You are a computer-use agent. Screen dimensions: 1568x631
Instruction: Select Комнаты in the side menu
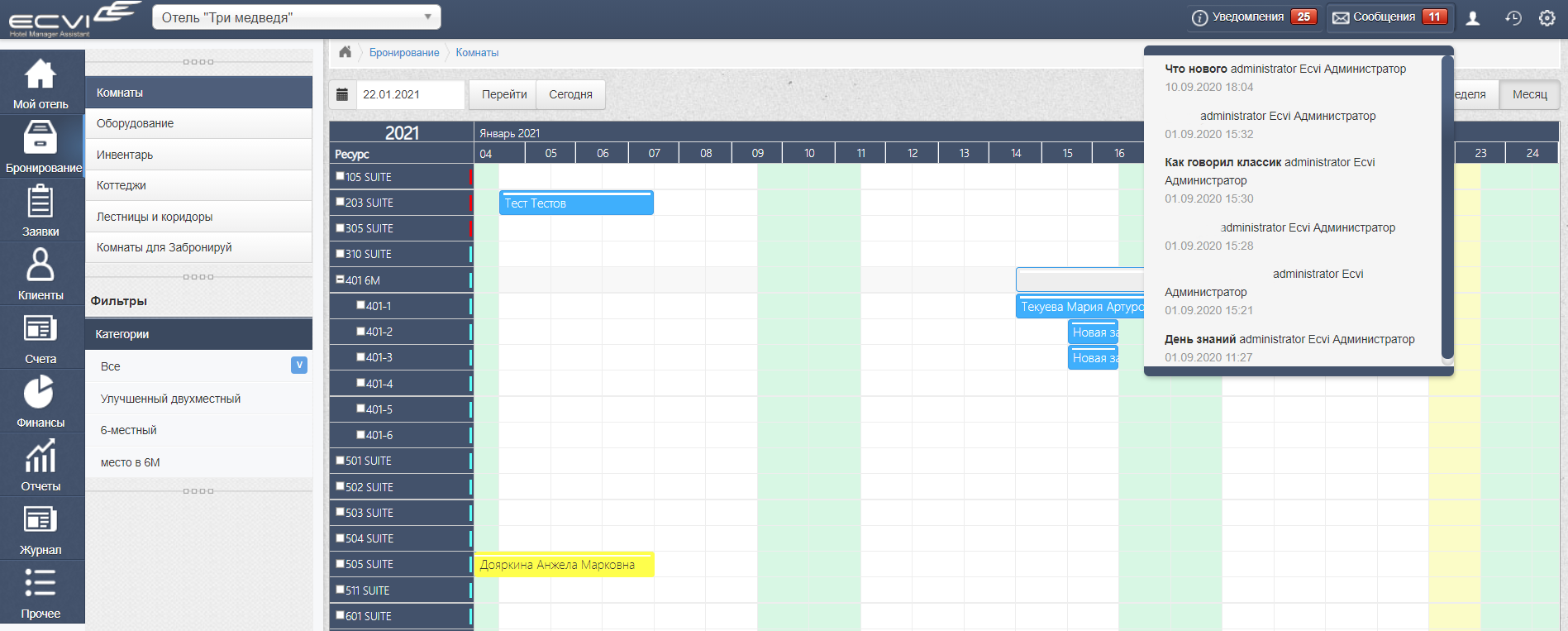(198, 93)
